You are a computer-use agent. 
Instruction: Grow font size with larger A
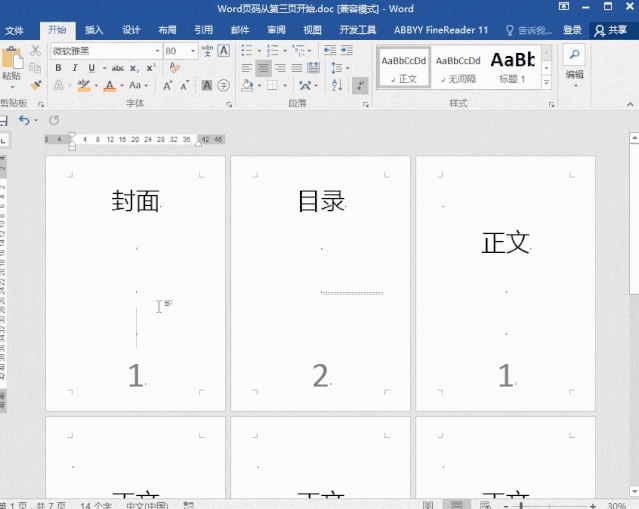(167, 86)
